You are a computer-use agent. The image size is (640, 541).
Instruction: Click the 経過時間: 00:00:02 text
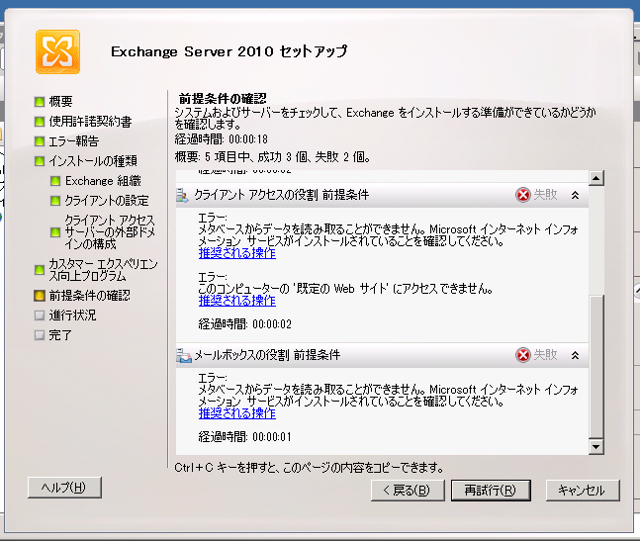[245, 324]
